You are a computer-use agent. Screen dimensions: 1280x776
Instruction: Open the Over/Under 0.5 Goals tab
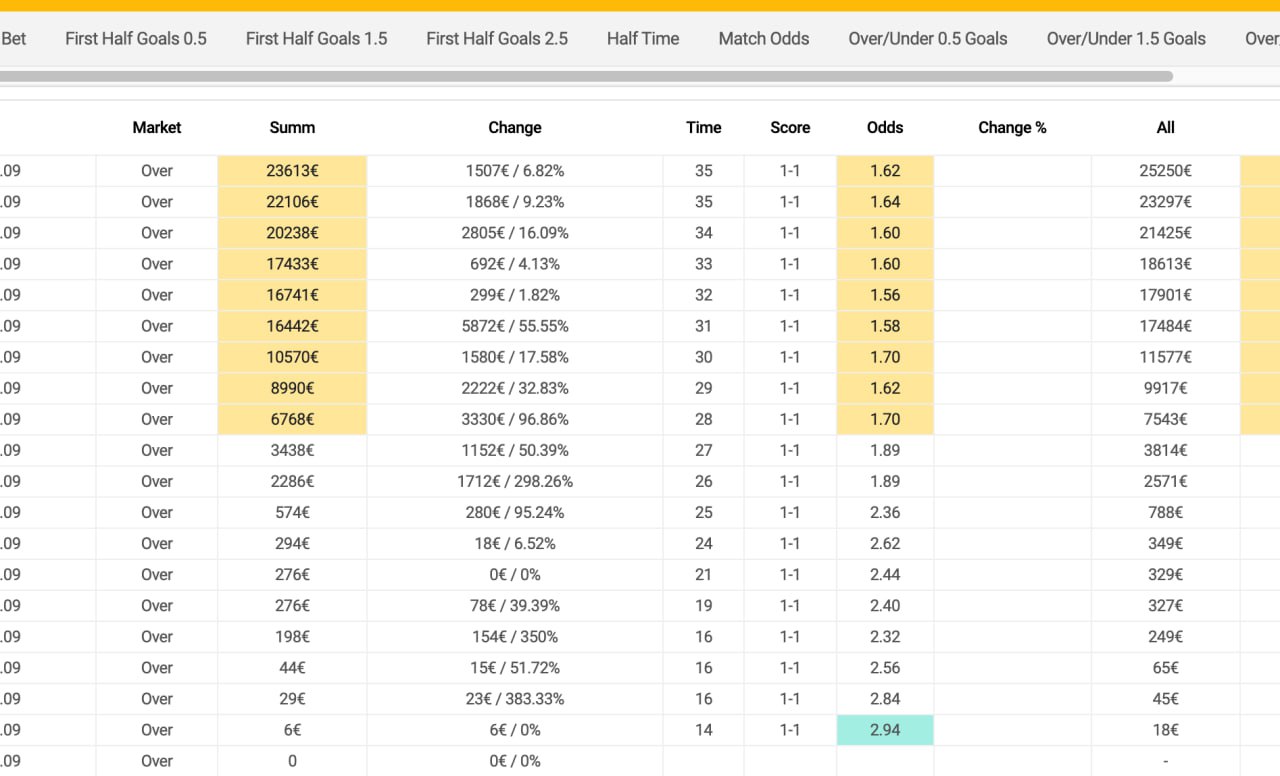click(928, 39)
